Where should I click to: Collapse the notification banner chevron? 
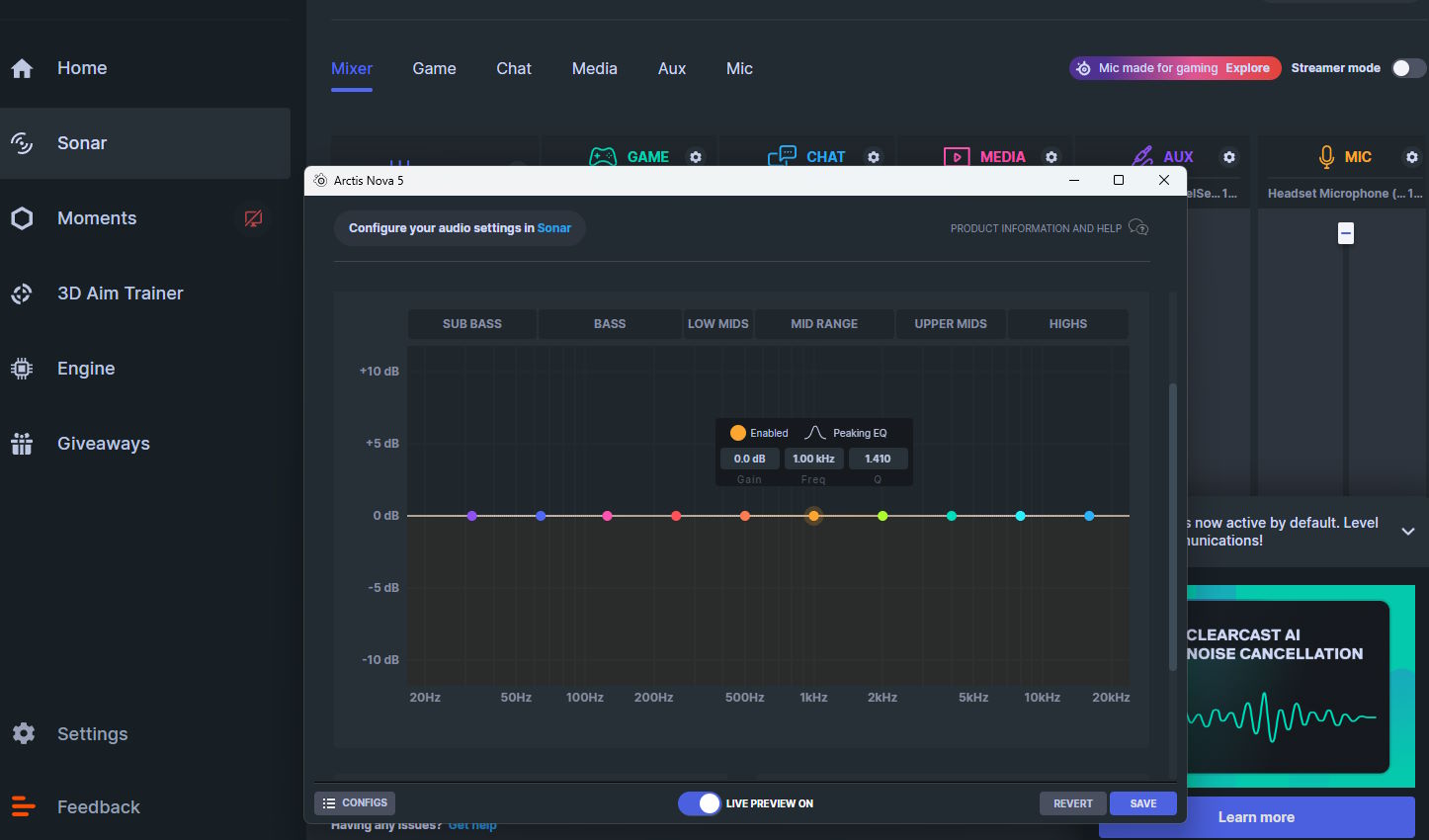coord(1408,532)
